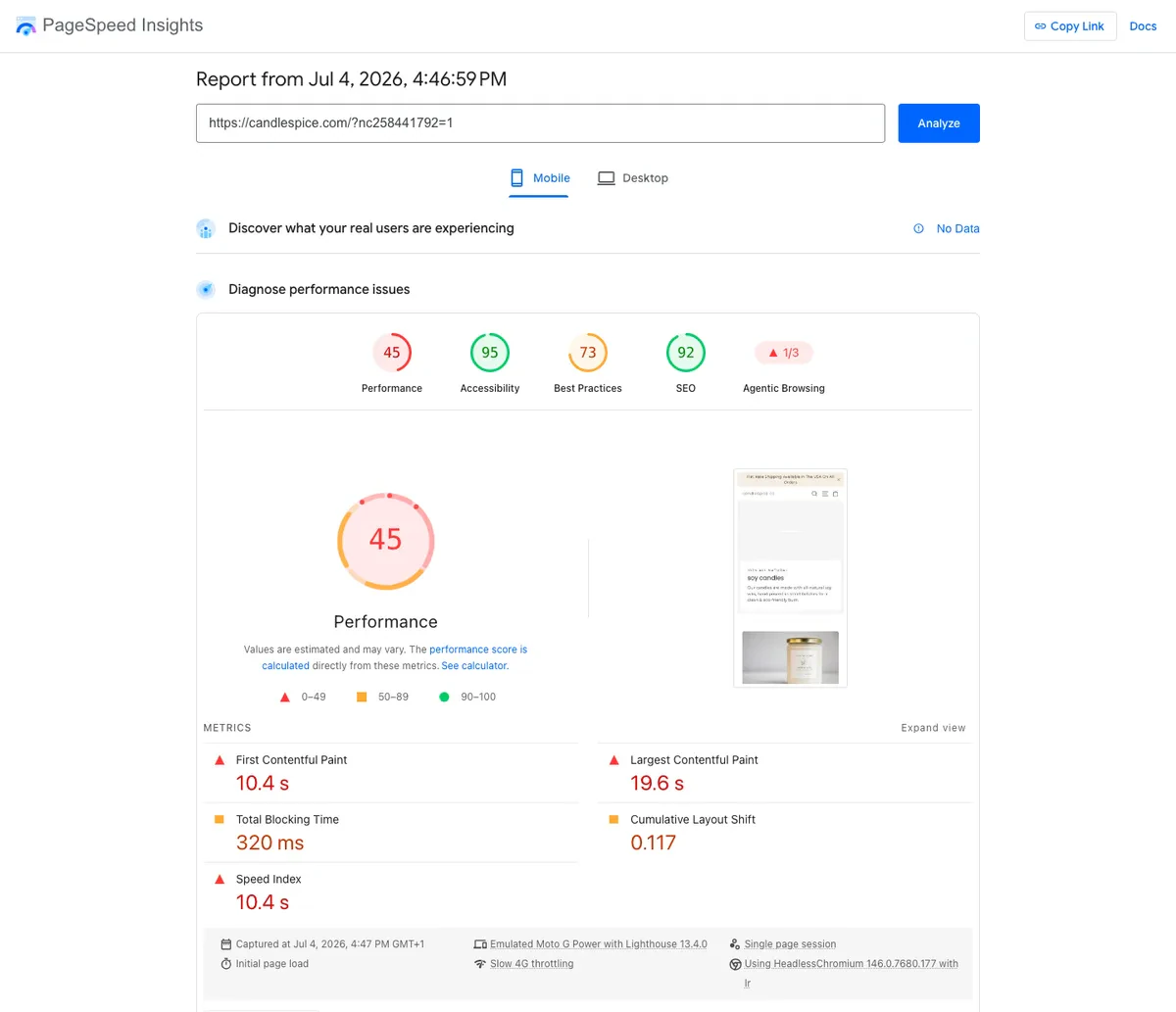Viewport: 1176px width, 1012px height.
Task: Click the desktop laptop icon
Action: click(x=607, y=178)
